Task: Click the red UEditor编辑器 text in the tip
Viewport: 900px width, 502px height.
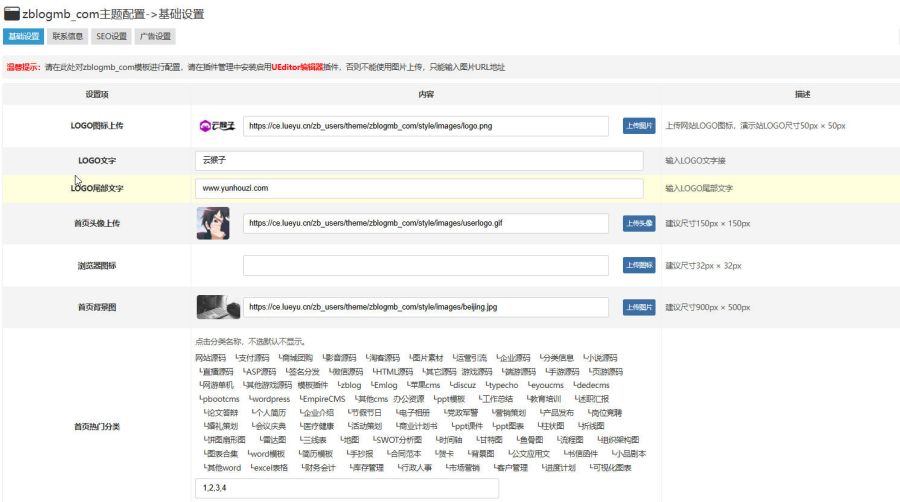Action: coord(297,67)
